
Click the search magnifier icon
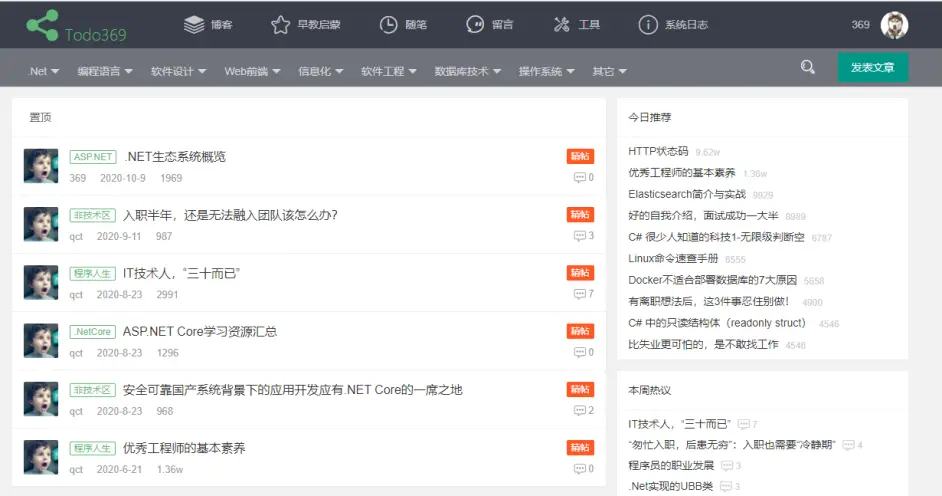point(807,67)
